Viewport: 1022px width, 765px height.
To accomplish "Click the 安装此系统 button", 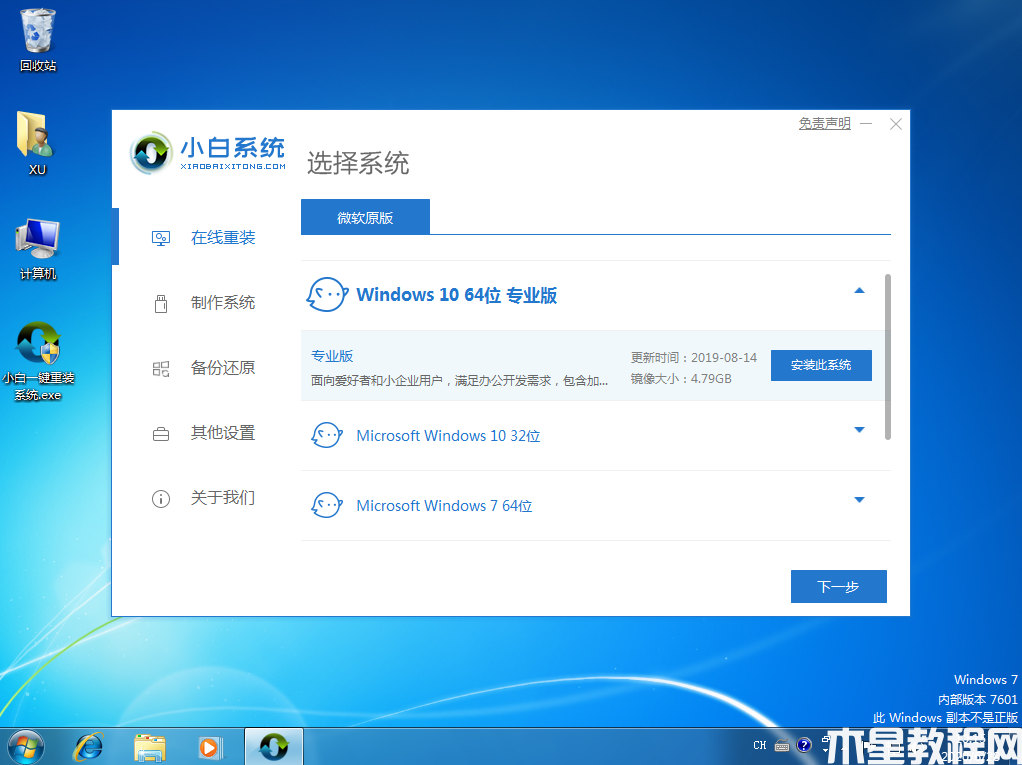I will (821, 365).
